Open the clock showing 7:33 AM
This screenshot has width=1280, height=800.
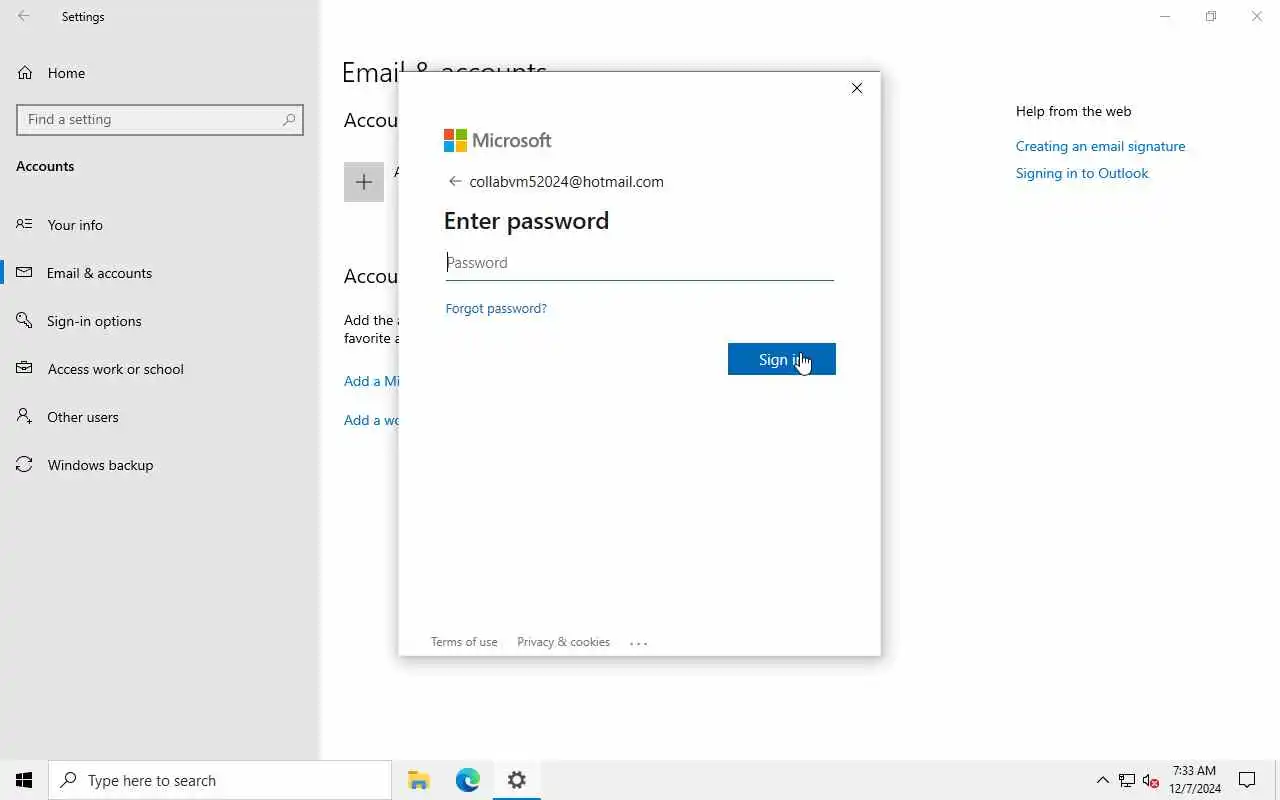[x=1195, y=780]
